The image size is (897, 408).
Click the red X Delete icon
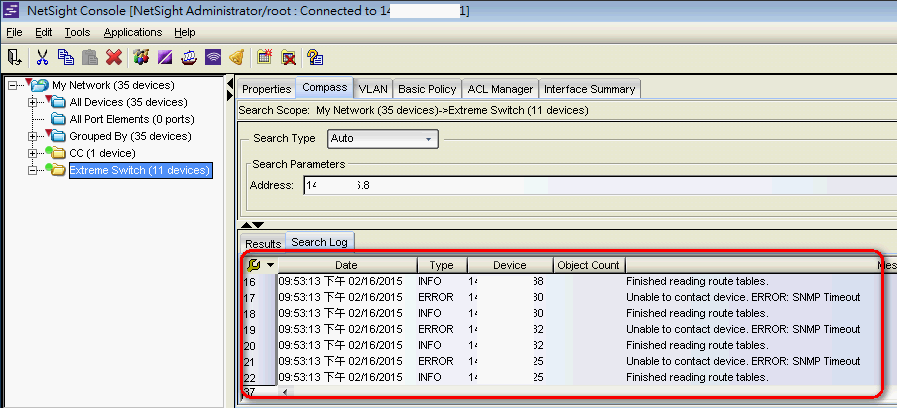(x=114, y=57)
